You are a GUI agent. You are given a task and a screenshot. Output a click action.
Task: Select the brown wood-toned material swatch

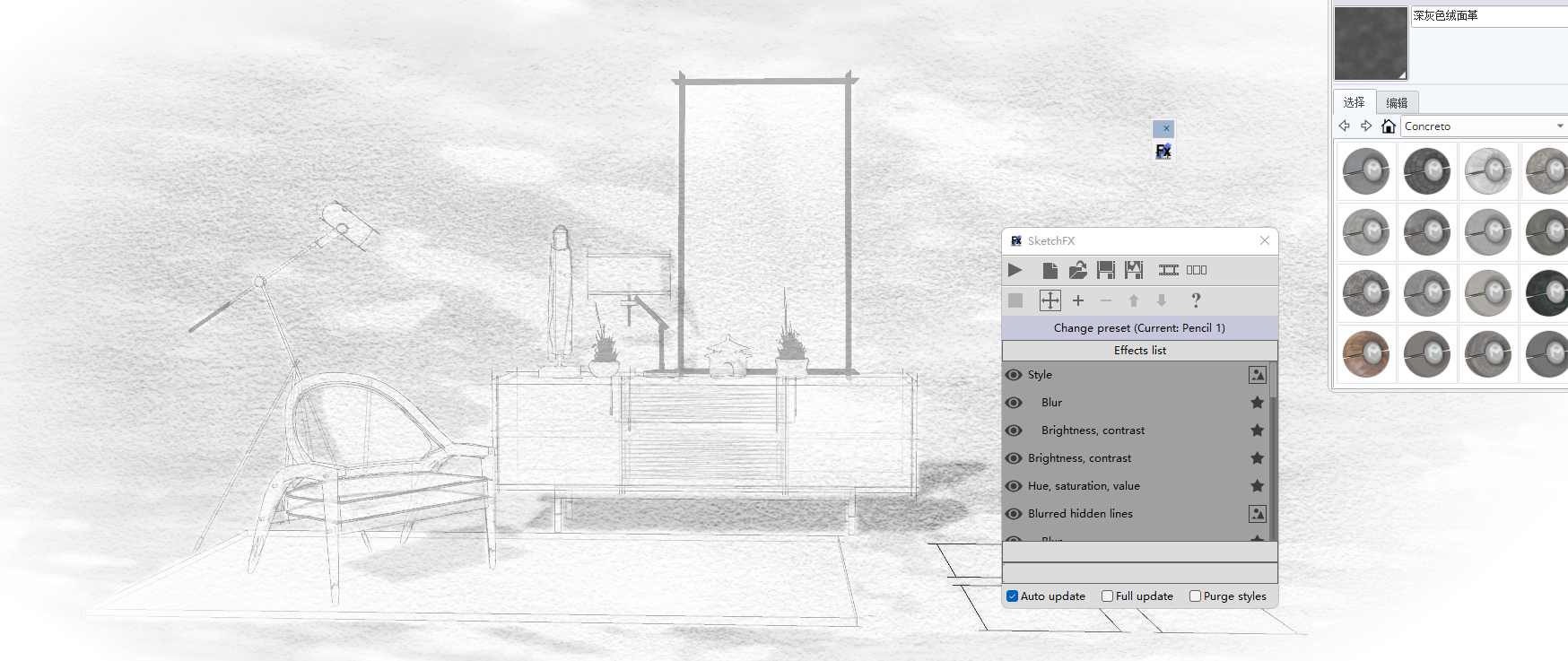point(1365,354)
